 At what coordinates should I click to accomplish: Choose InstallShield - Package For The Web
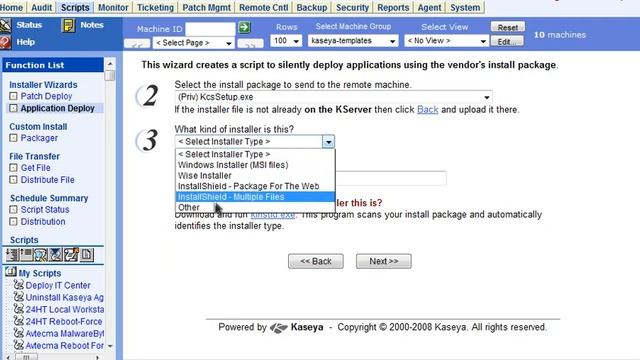[255, 186]
